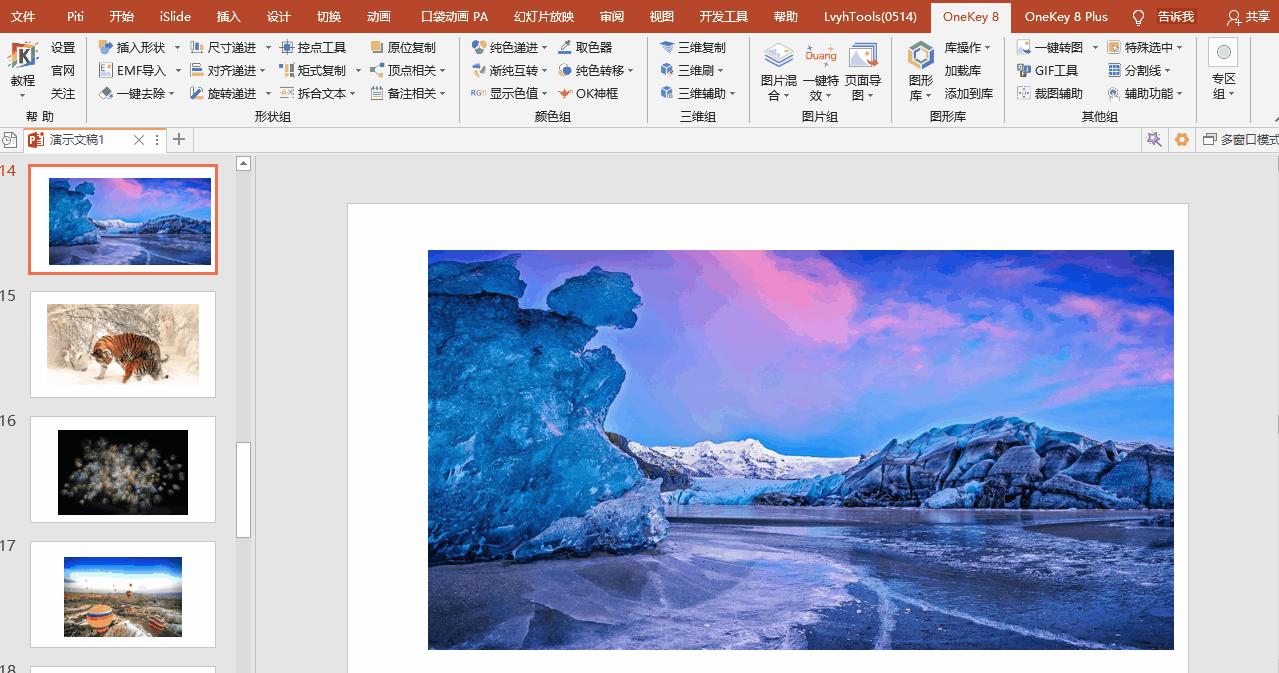Click the 添加到库 button

[968, 93]
